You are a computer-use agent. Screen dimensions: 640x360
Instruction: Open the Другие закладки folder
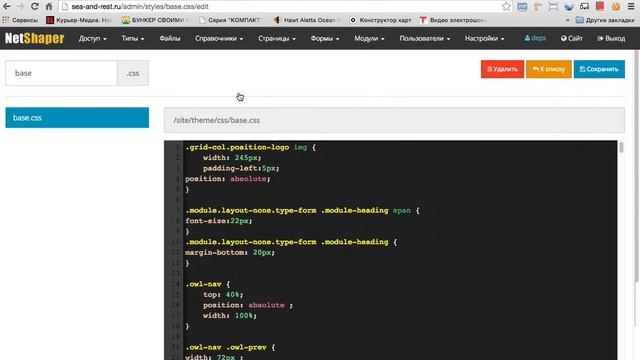pyautogui.click(x=605, y=20)
